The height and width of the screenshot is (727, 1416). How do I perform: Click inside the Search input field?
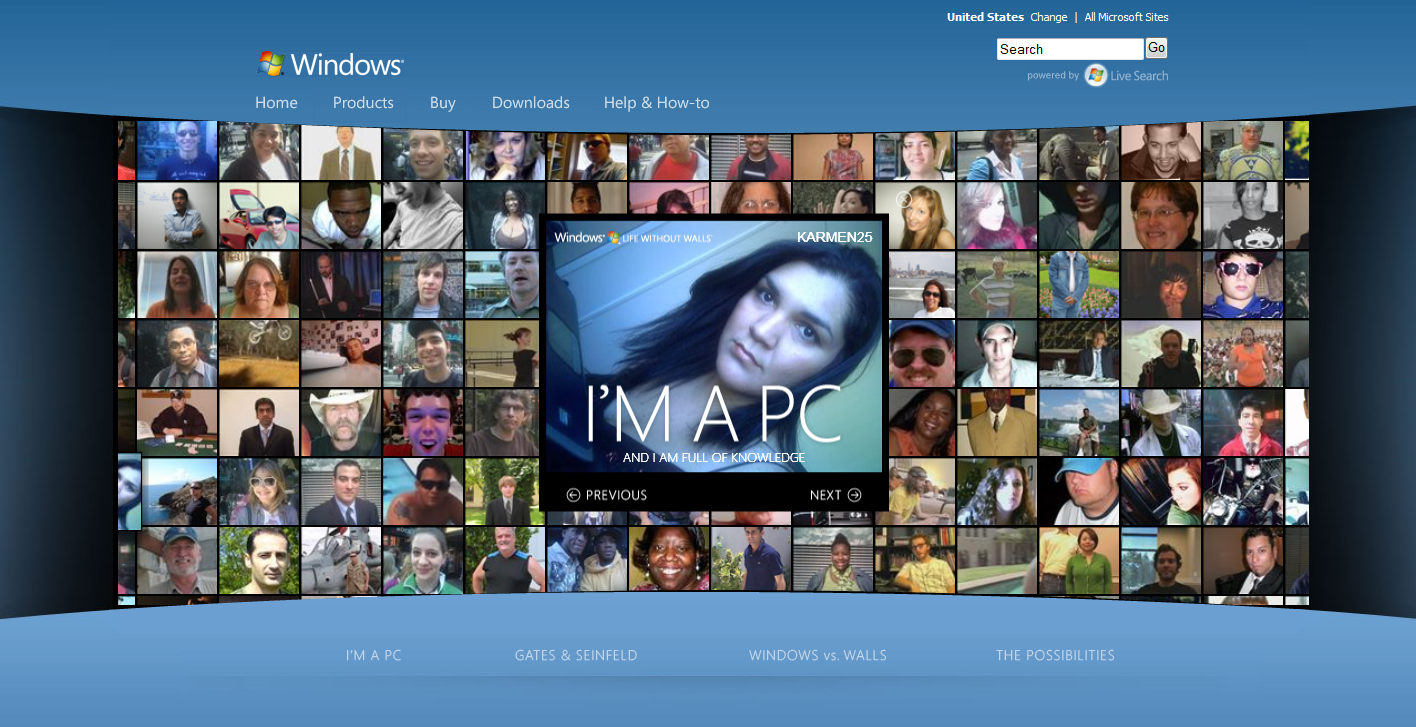pyautogui.click(x=1068, y=48)
